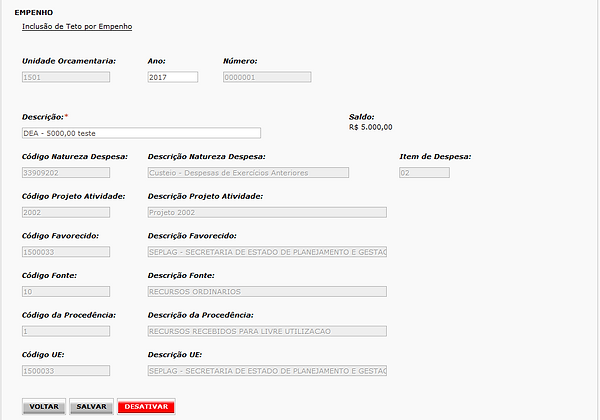
Task: Click the Código Projeto Atividade field 2002
Action: click(66, 212)
